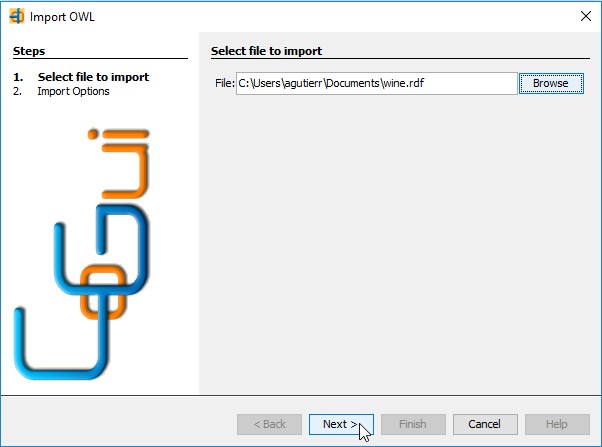The width and height of the screenshot is (602, 447).
Task: Select step 2 Import Options
Action: click(61, 91)
